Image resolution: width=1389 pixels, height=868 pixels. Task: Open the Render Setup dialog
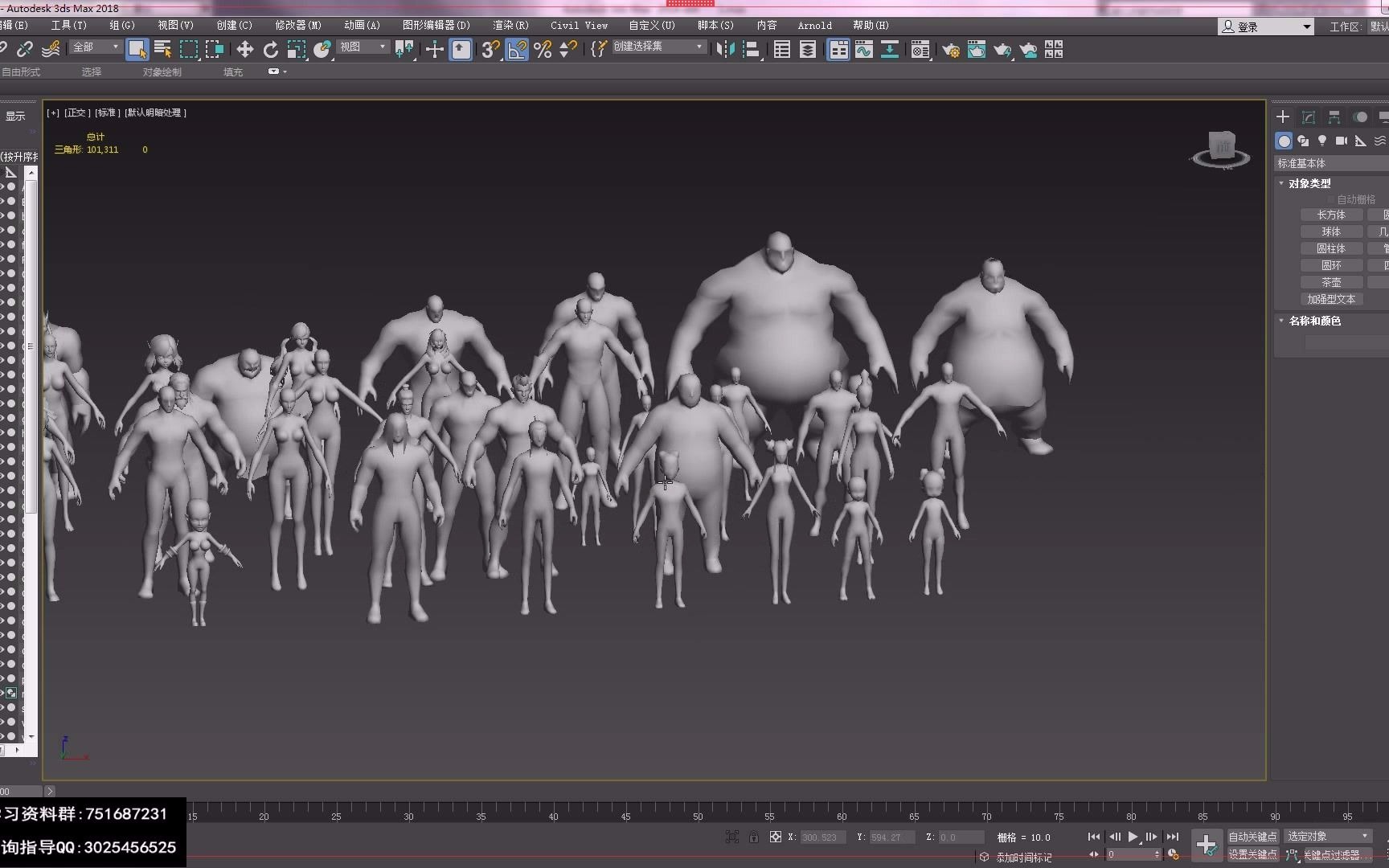tap(951, 50)
